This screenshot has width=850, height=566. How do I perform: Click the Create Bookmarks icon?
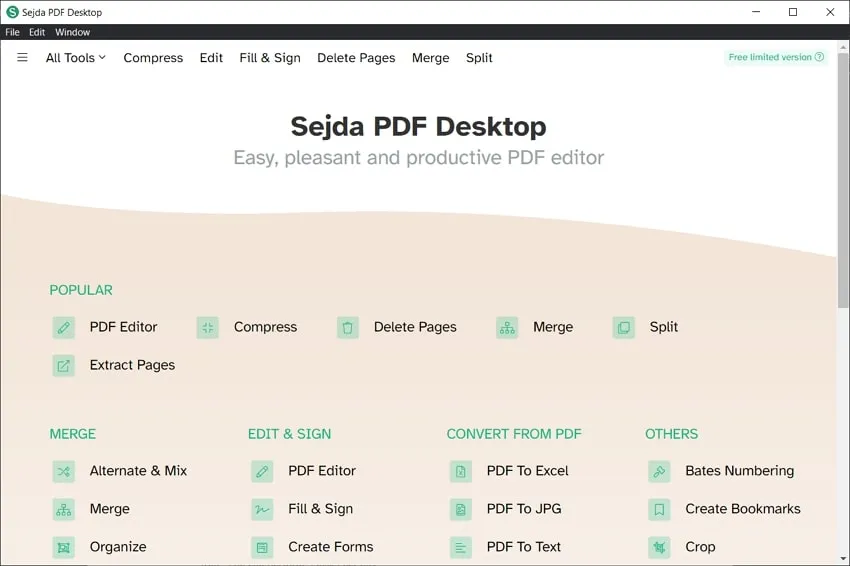pos(659,509)
